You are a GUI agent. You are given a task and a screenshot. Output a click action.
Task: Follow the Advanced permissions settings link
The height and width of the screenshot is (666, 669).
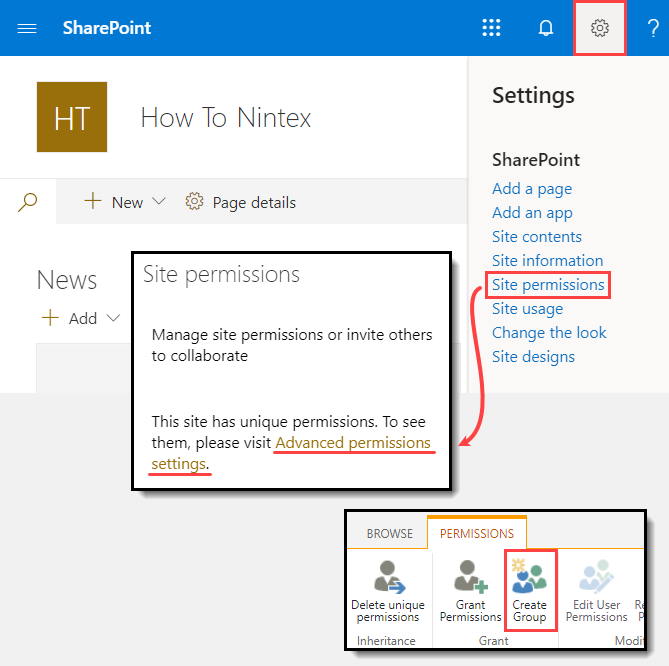(x=353, y=443)
